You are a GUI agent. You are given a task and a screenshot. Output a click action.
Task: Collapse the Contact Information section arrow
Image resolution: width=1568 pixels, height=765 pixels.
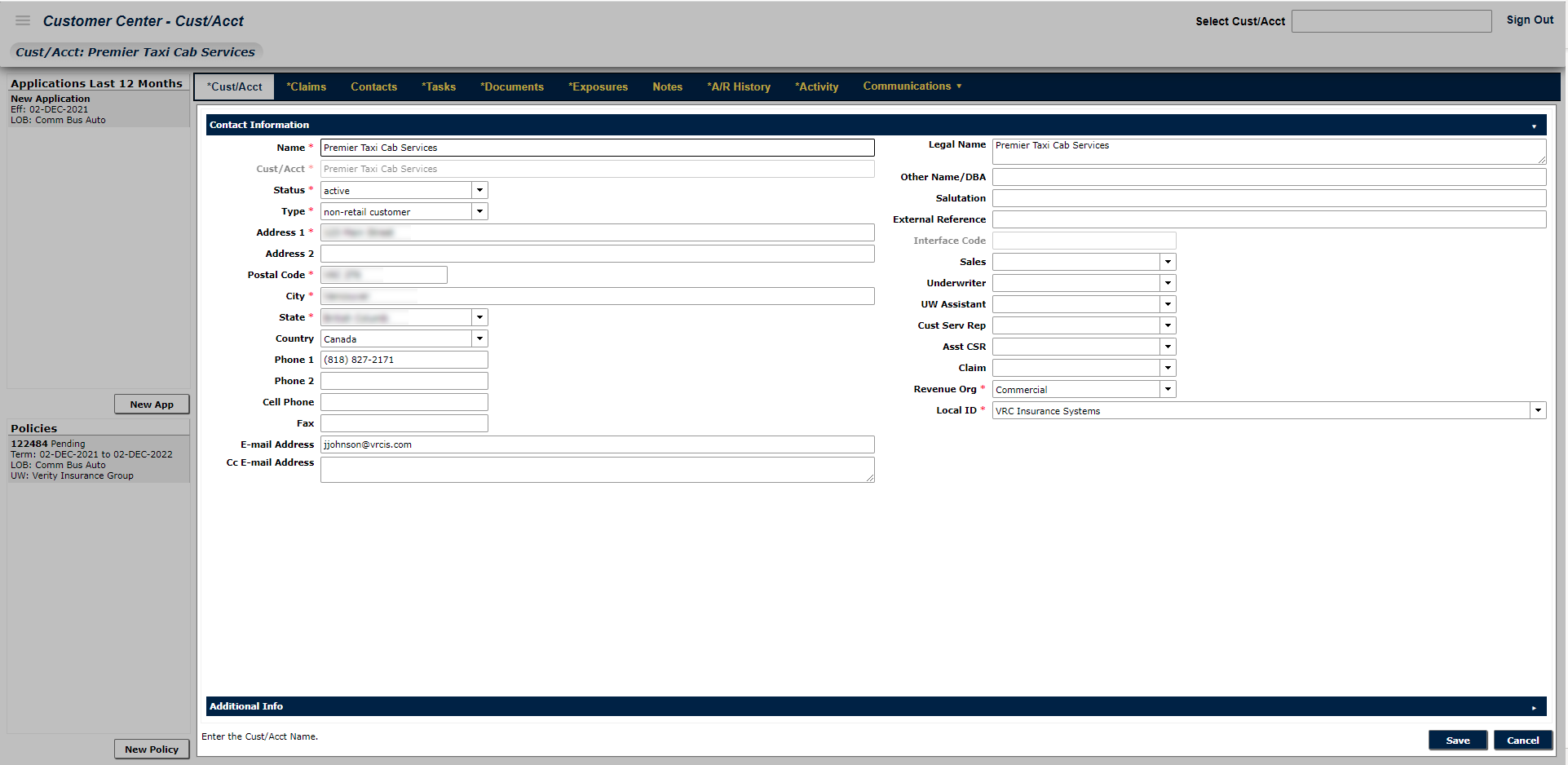[x=1533, y=126]
